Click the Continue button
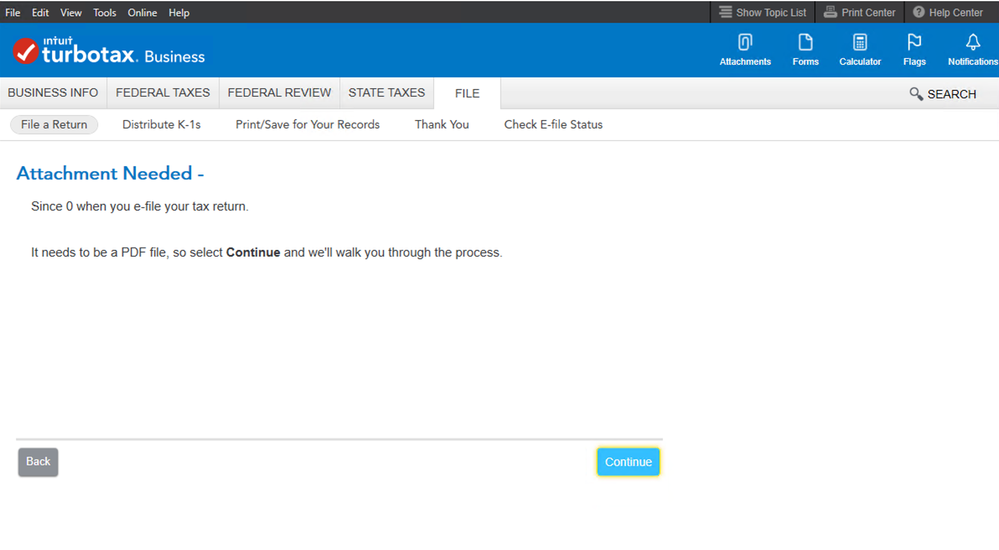The image size is (999, 550). (x=628, y=462)
